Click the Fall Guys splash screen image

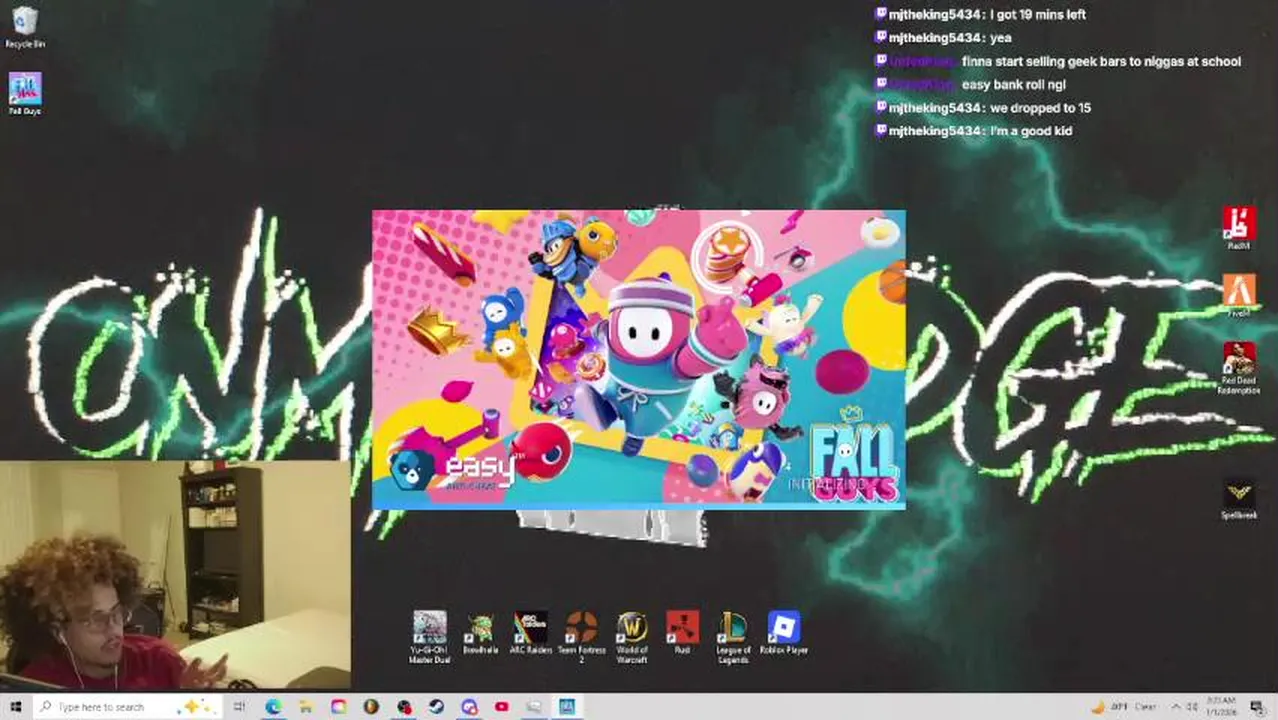tap(639, 360)
